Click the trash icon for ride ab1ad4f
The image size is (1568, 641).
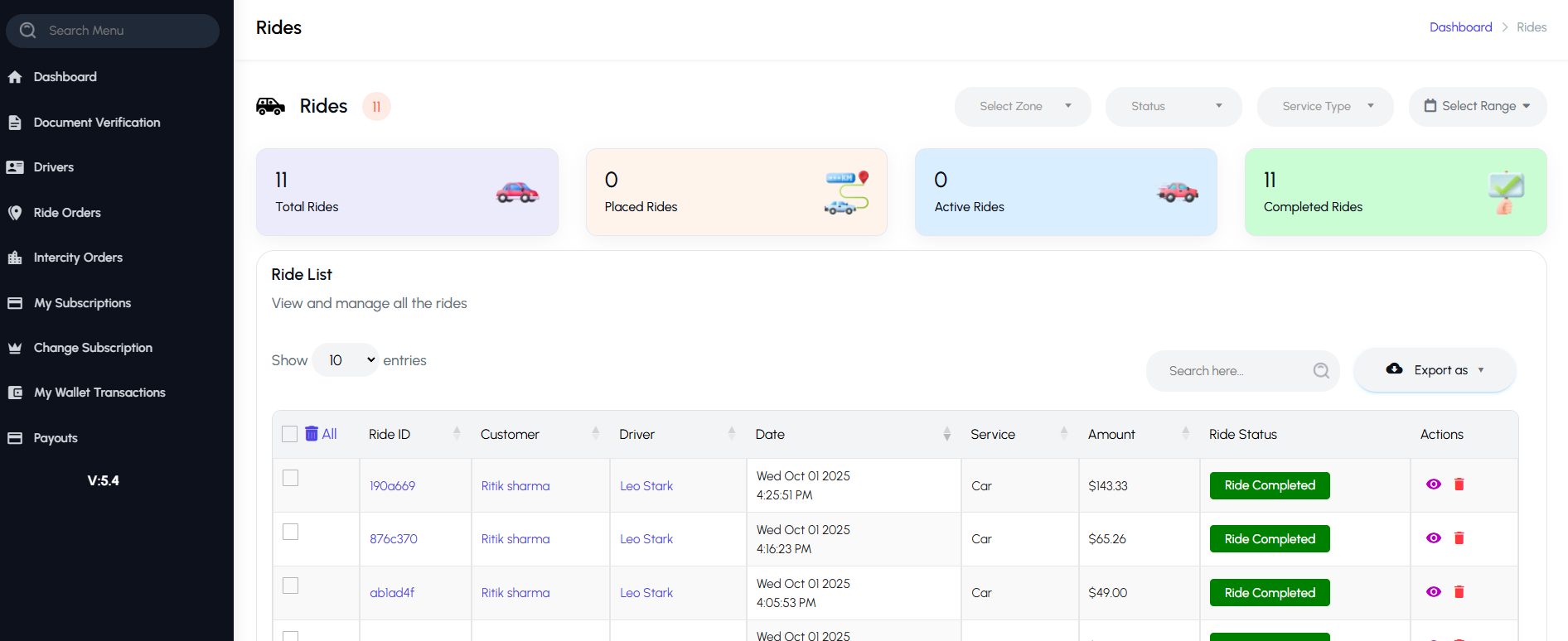(1459, 592)
